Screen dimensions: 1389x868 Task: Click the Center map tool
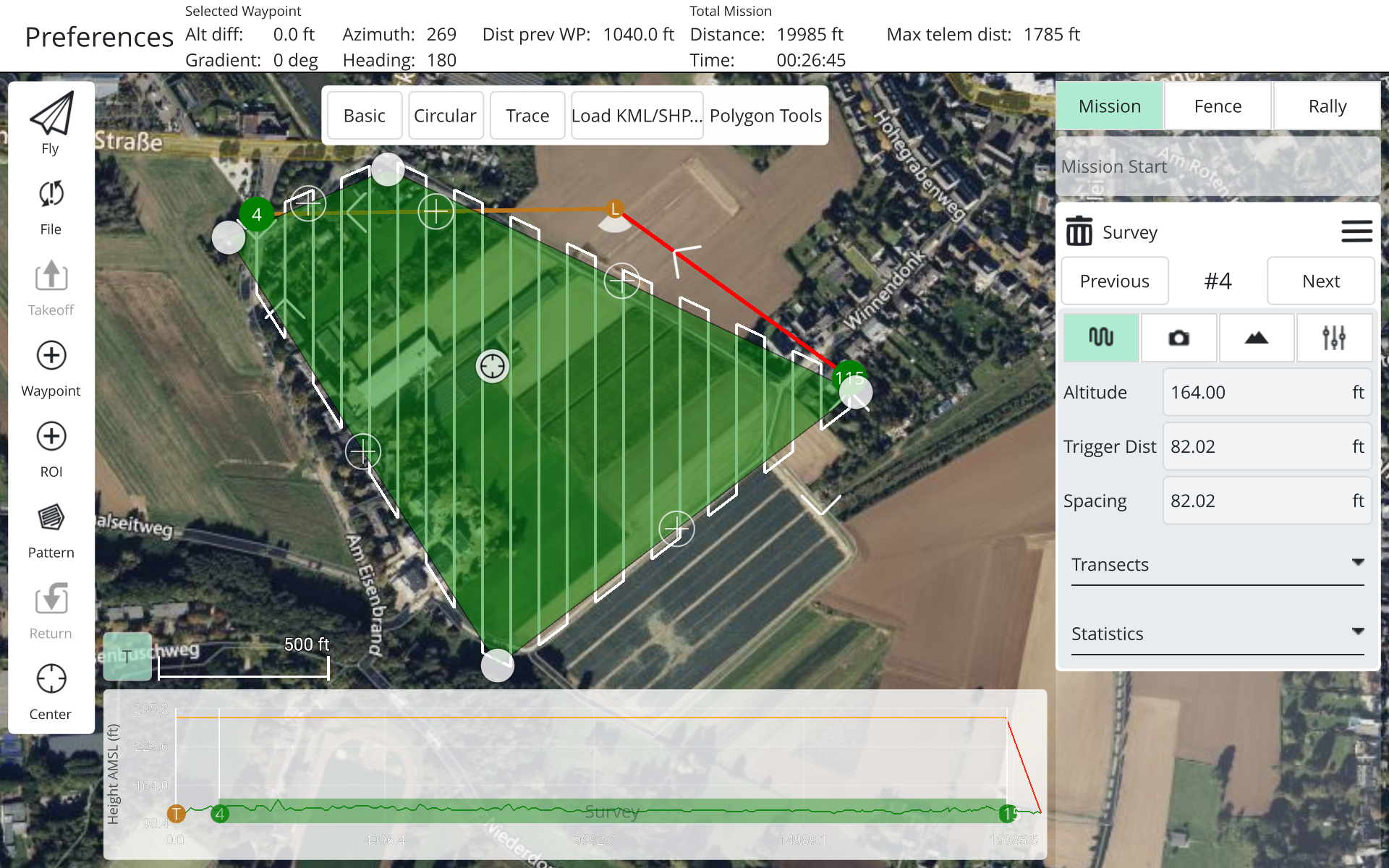click(51, 679)
